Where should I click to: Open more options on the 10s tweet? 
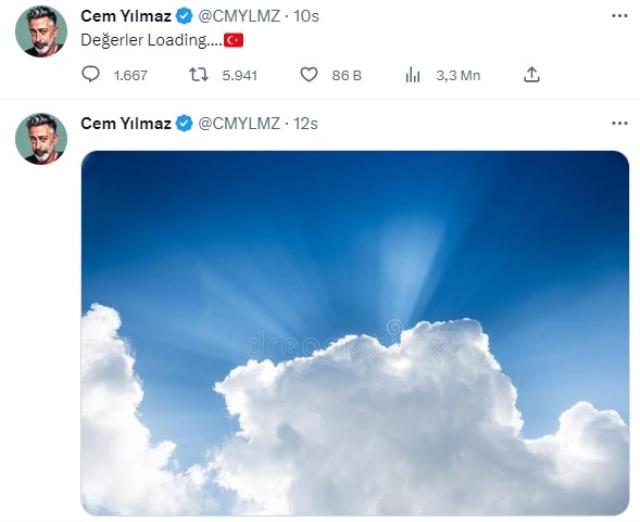pos(619,17)
